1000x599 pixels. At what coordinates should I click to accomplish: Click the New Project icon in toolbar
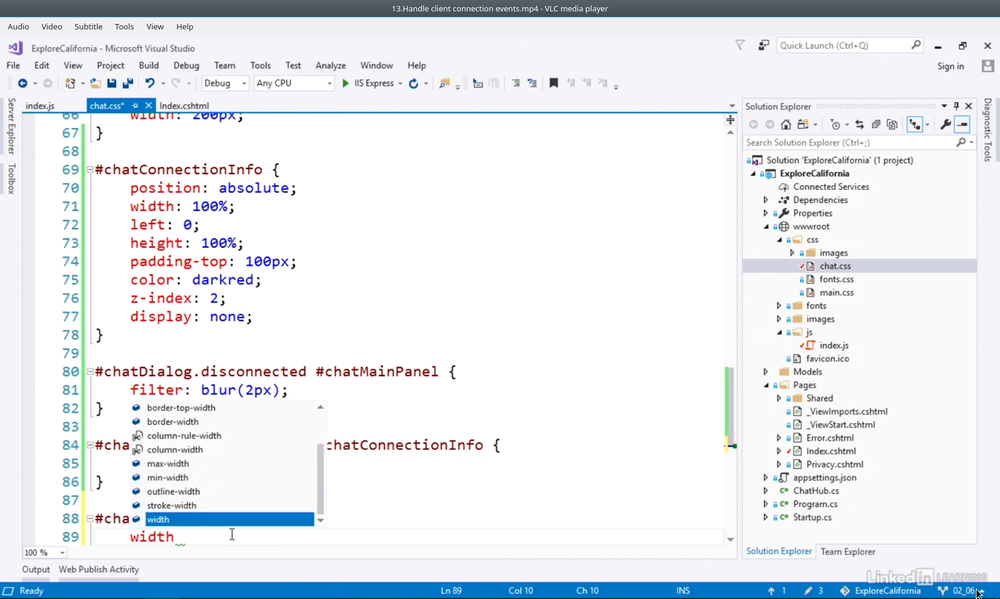coord(70,84)
